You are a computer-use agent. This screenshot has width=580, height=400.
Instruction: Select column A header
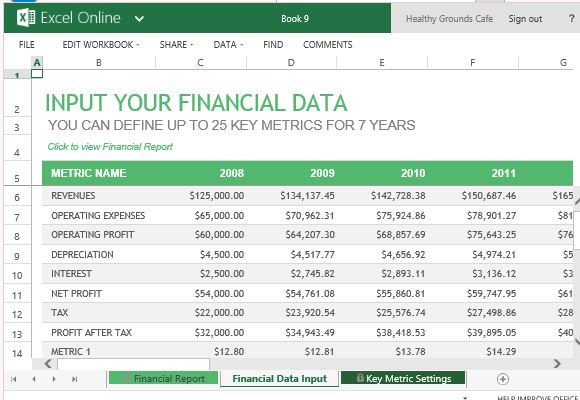[x=37, y=63]
